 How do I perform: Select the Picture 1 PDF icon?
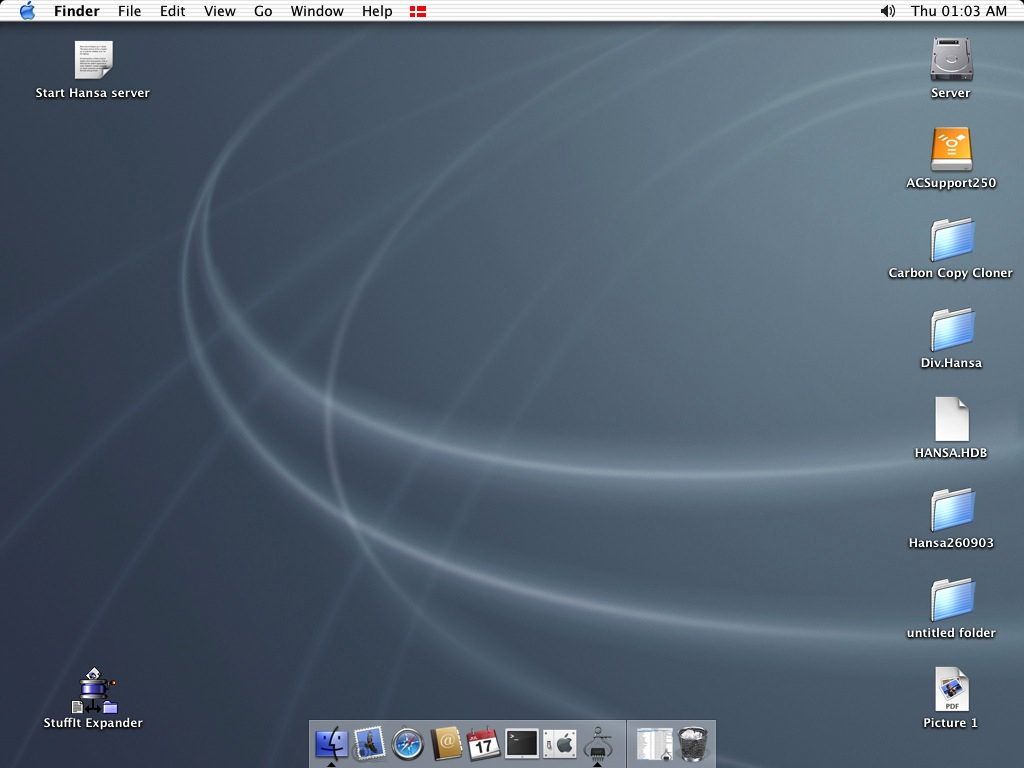pos(952,689)
